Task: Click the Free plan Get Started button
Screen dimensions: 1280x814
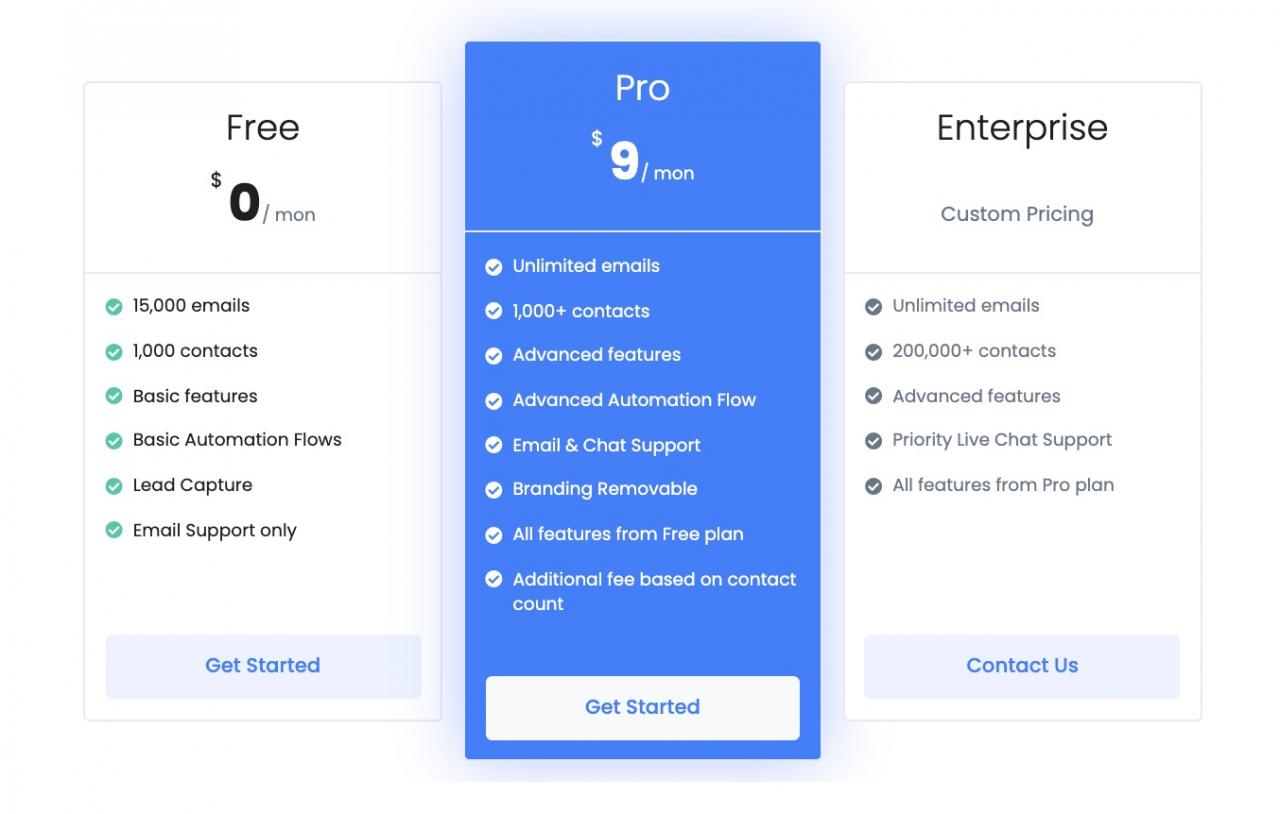Action: coord(263,666)
